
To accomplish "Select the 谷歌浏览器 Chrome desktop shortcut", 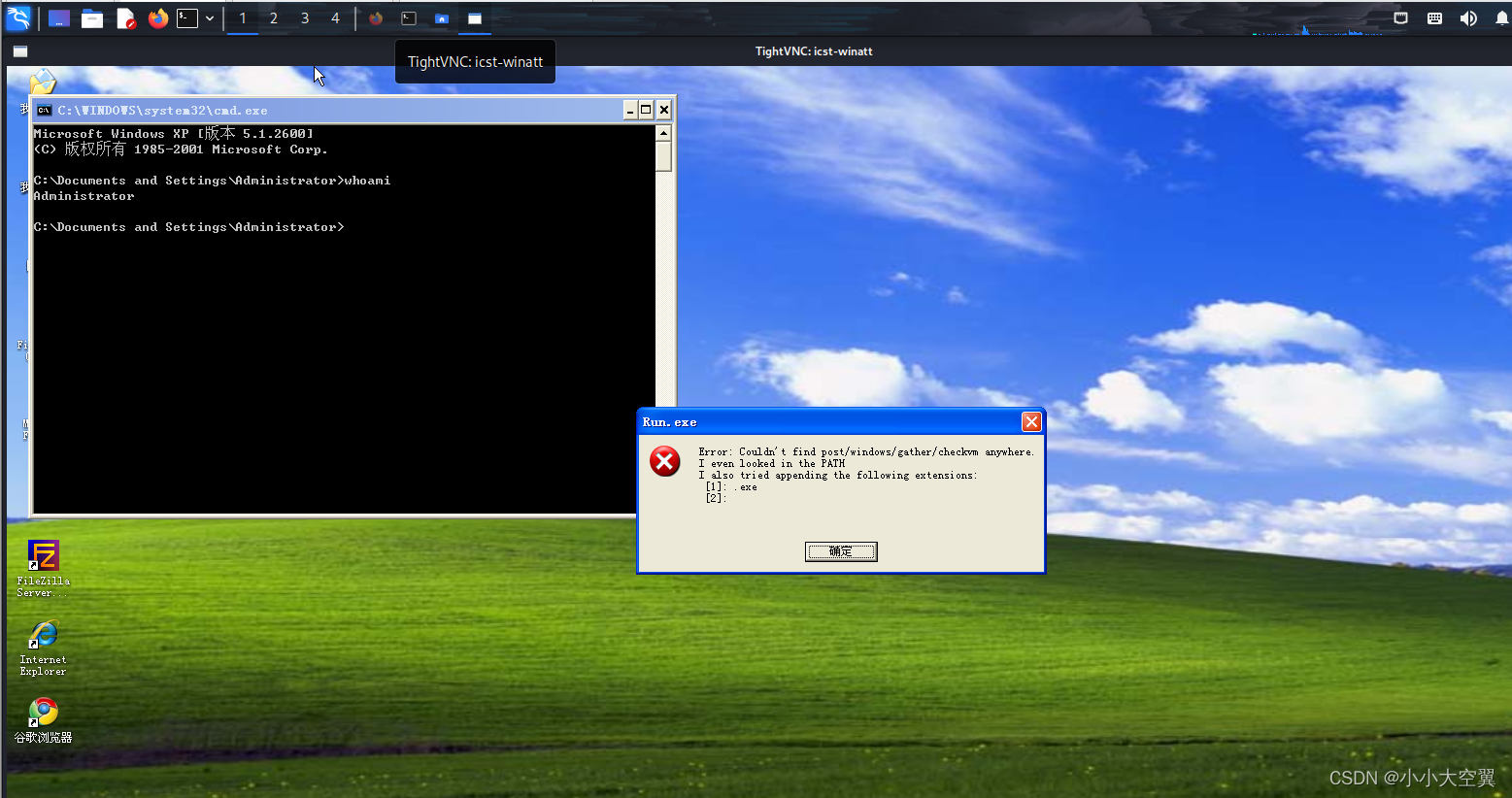I will click(44, 720).
